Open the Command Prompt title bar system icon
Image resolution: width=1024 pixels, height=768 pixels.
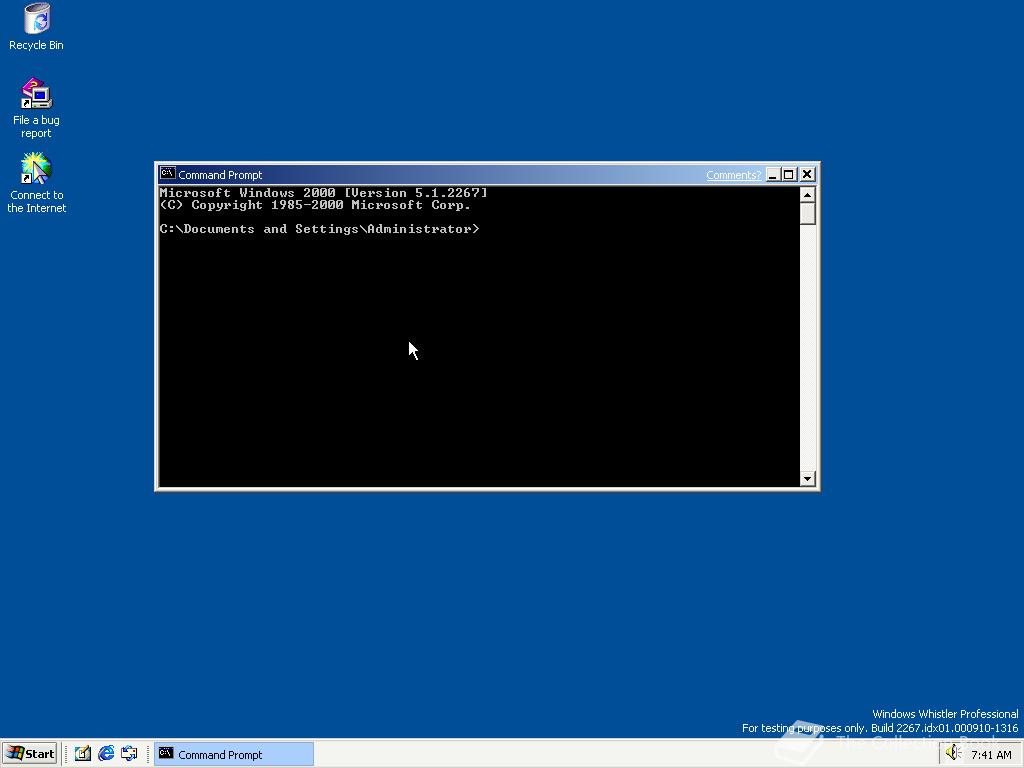tap(167, 174)
